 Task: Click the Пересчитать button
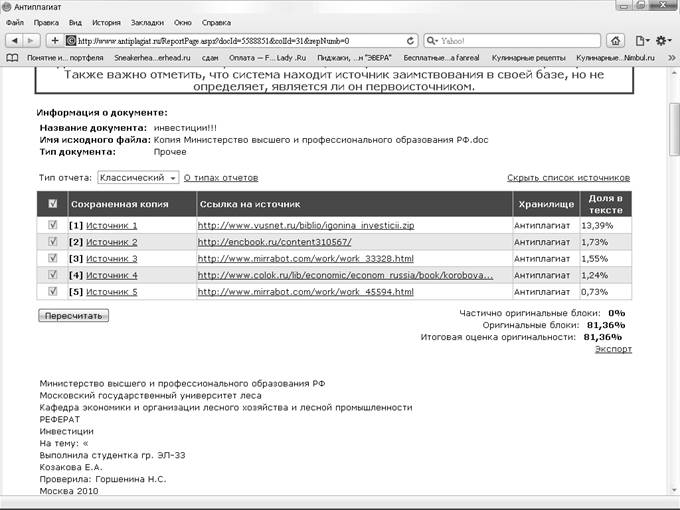tap(73, 316)
